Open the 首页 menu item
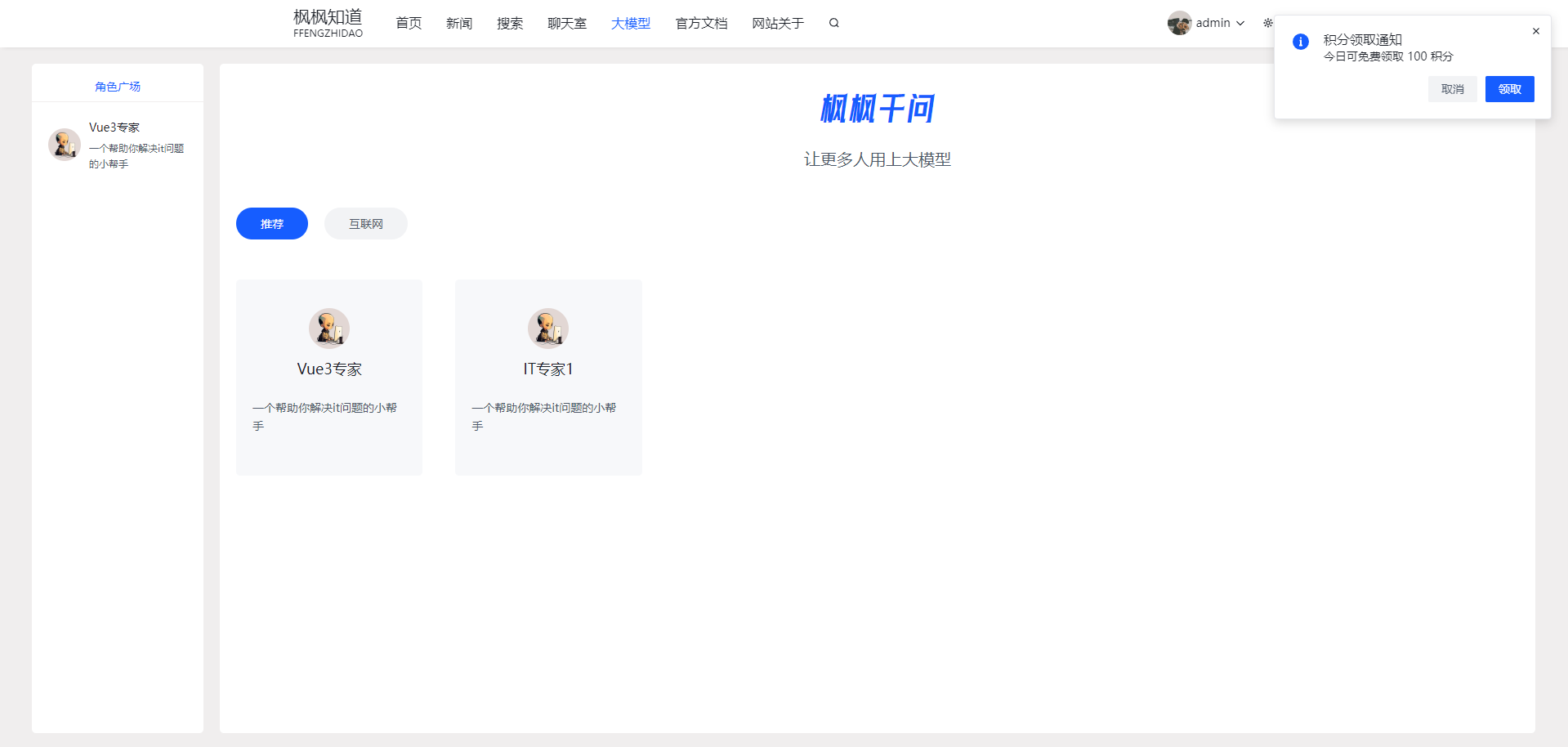Image resolution: width=1568 pixels, height=747 pixels. (409, 24)
